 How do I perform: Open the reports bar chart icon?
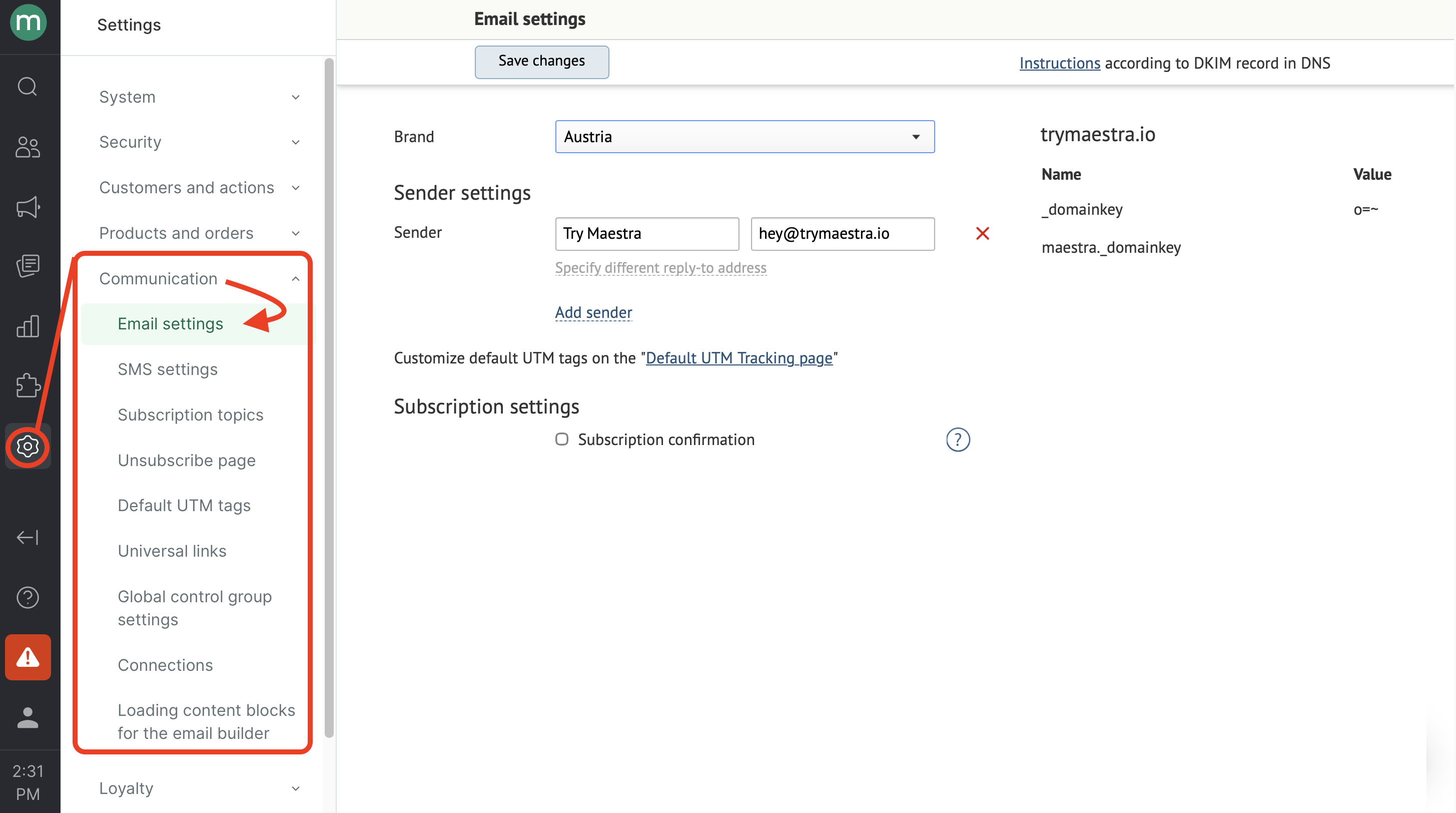coord(28,326)
